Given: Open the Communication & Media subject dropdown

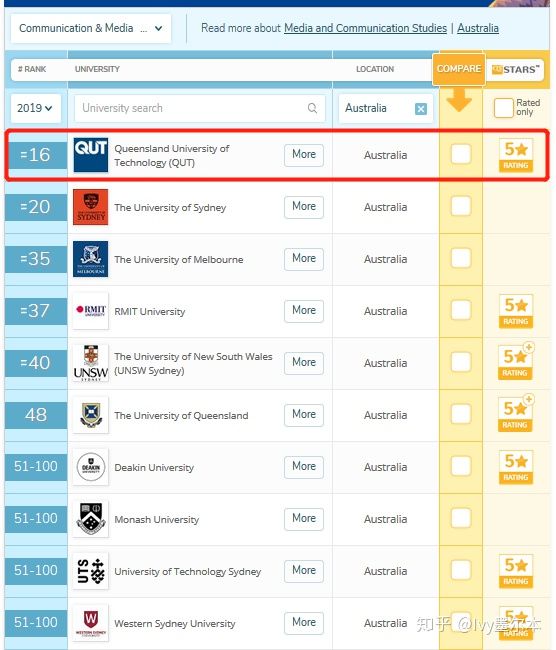Looking at the screenshot, I should point(90,28).
